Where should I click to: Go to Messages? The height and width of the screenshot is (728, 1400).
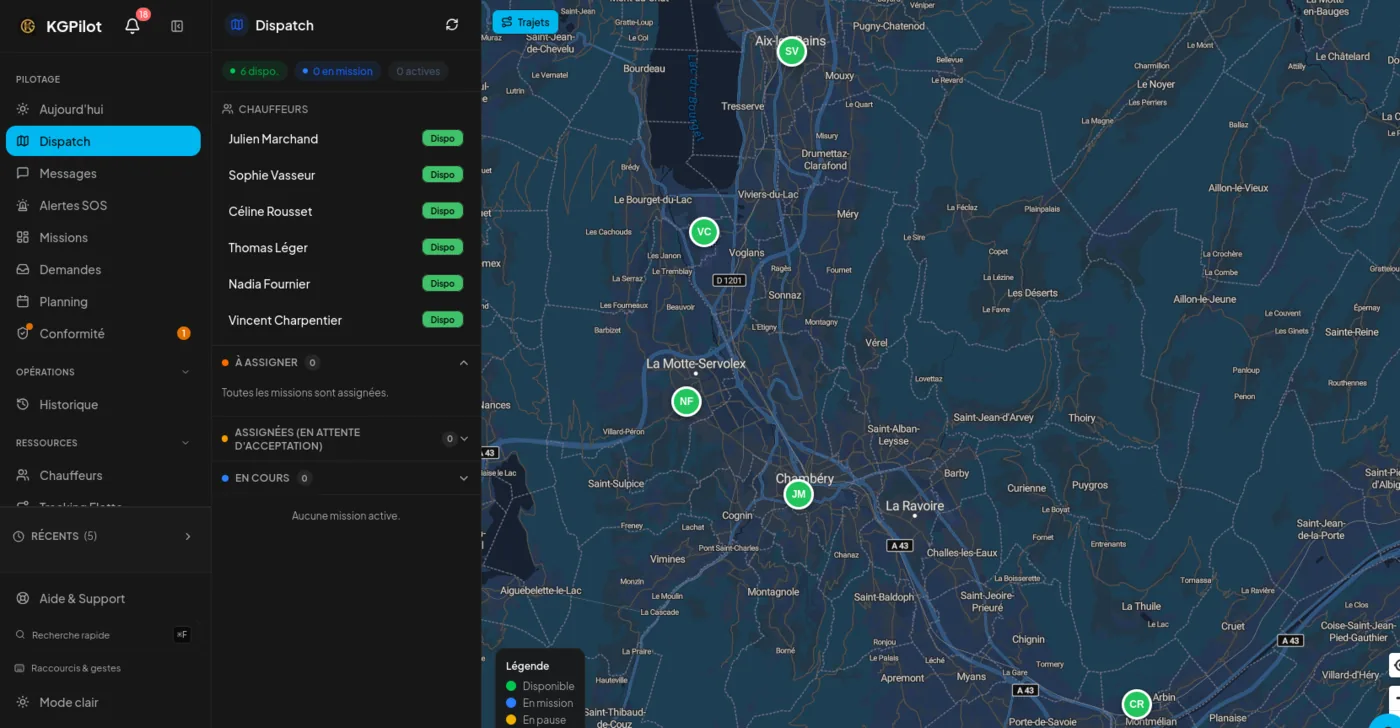pyautogui.click(x=103, y=173)
